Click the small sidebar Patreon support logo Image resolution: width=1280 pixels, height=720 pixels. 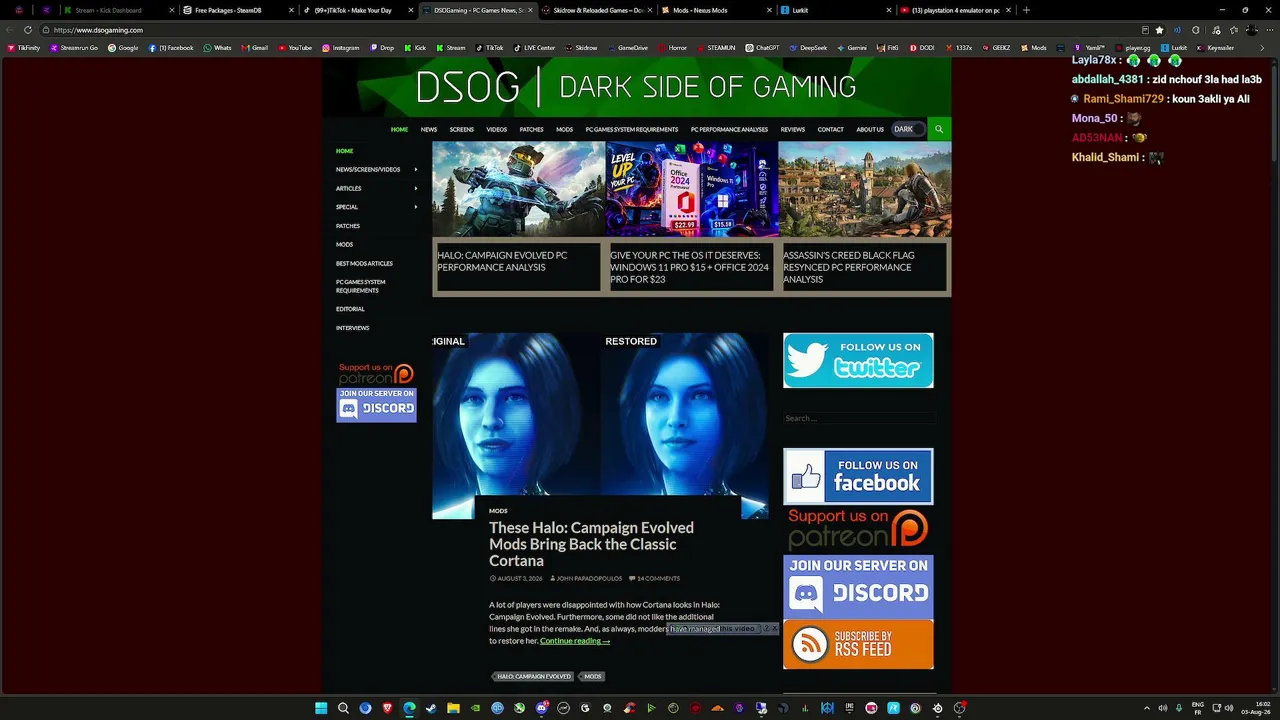pos(376,374)
